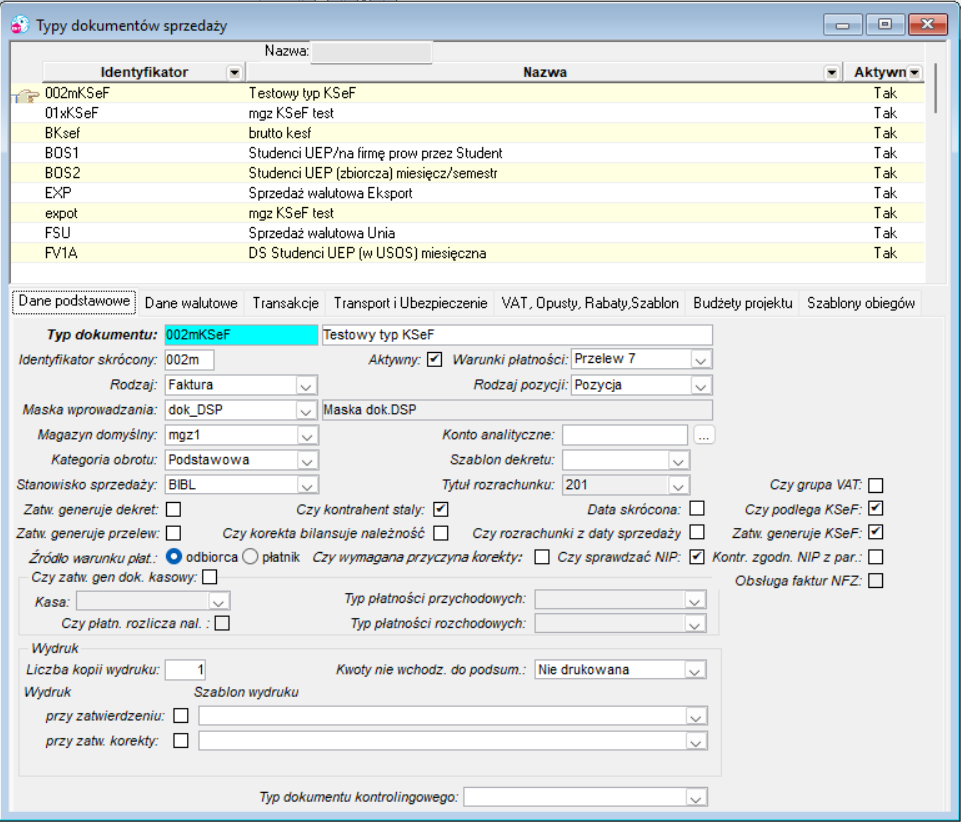Enable wydruk przy zatwierdzeniu checkbox
Image resolution: width=961 pixels, height=822 pixels.
(x=181, y=715)
